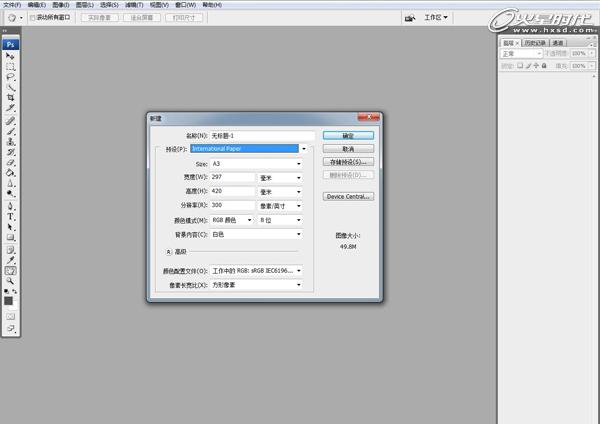Click the 名称 field containing 无标题-1
This screenshot has width=600, height=424.
262,135
